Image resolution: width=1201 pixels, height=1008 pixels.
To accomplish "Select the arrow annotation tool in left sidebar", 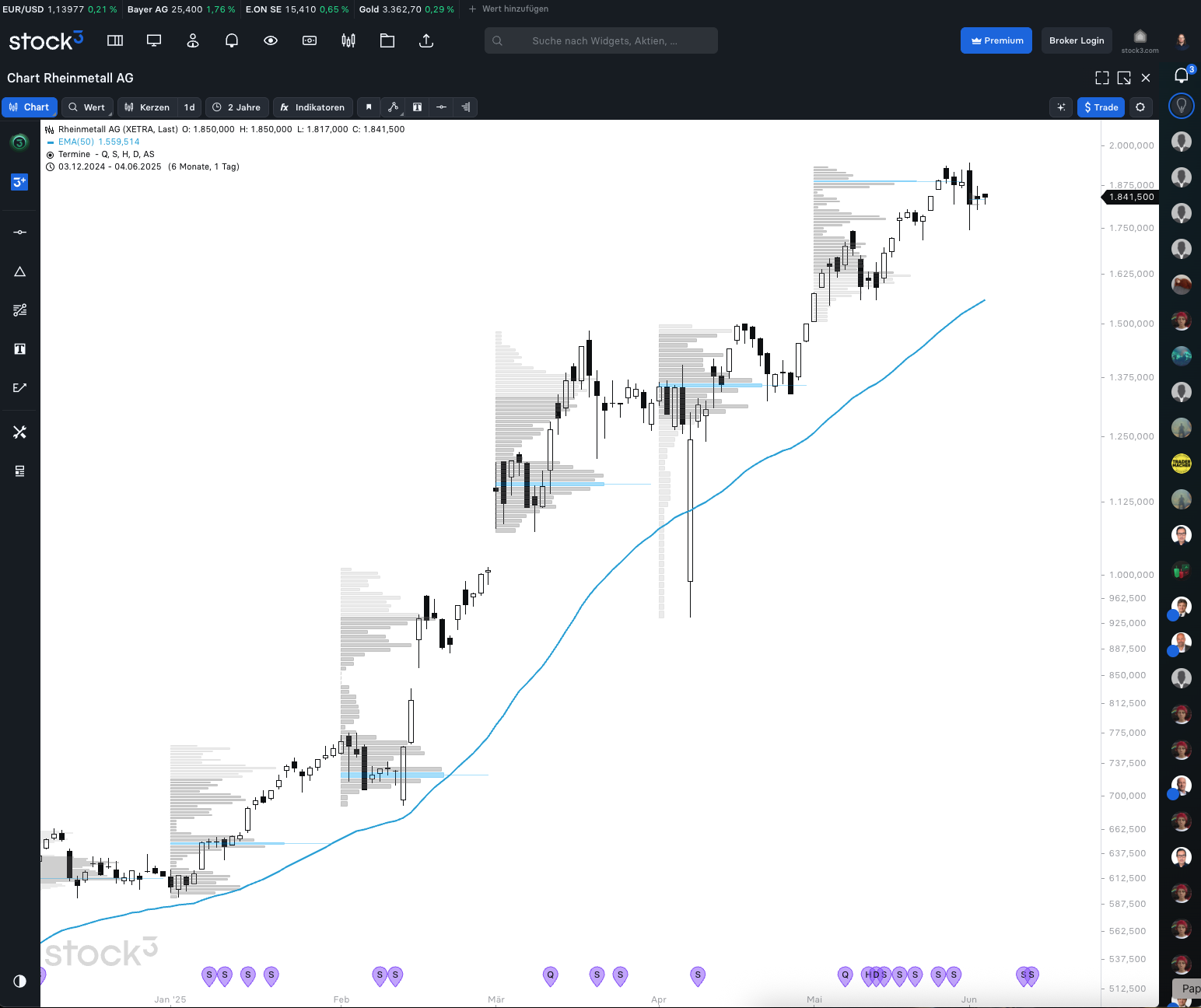I will click(x=19, y=387).
